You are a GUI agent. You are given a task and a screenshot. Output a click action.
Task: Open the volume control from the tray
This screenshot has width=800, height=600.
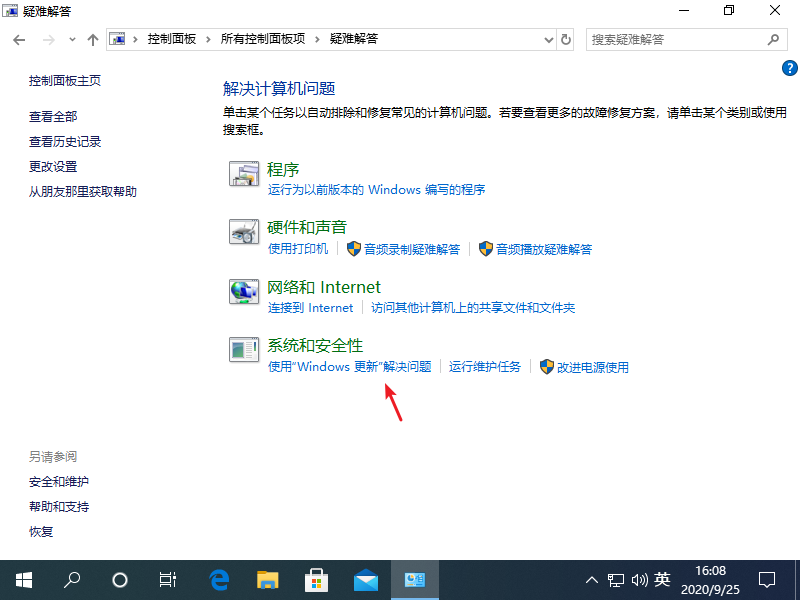[x=639, y=580]
